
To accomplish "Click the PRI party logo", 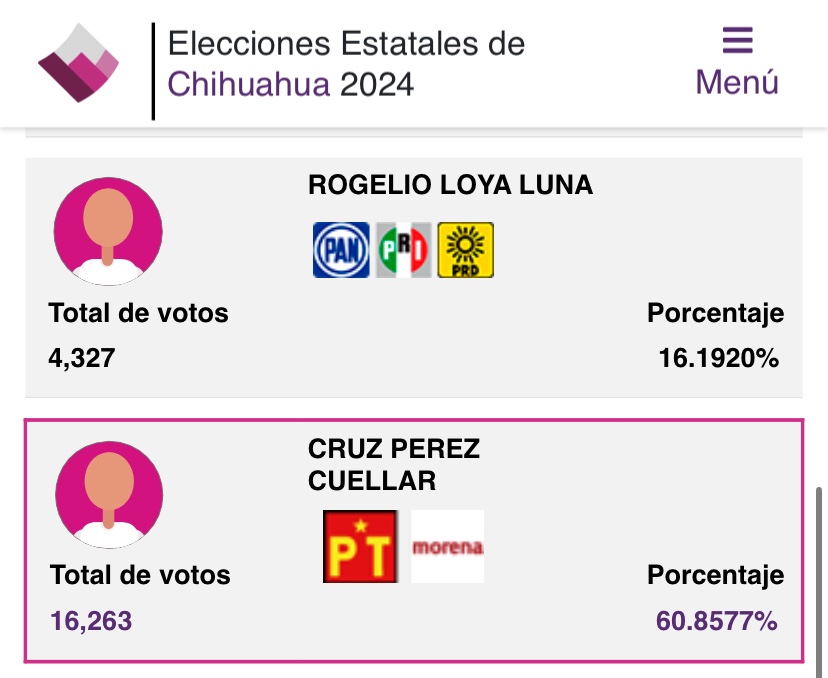I will point(403,250).
